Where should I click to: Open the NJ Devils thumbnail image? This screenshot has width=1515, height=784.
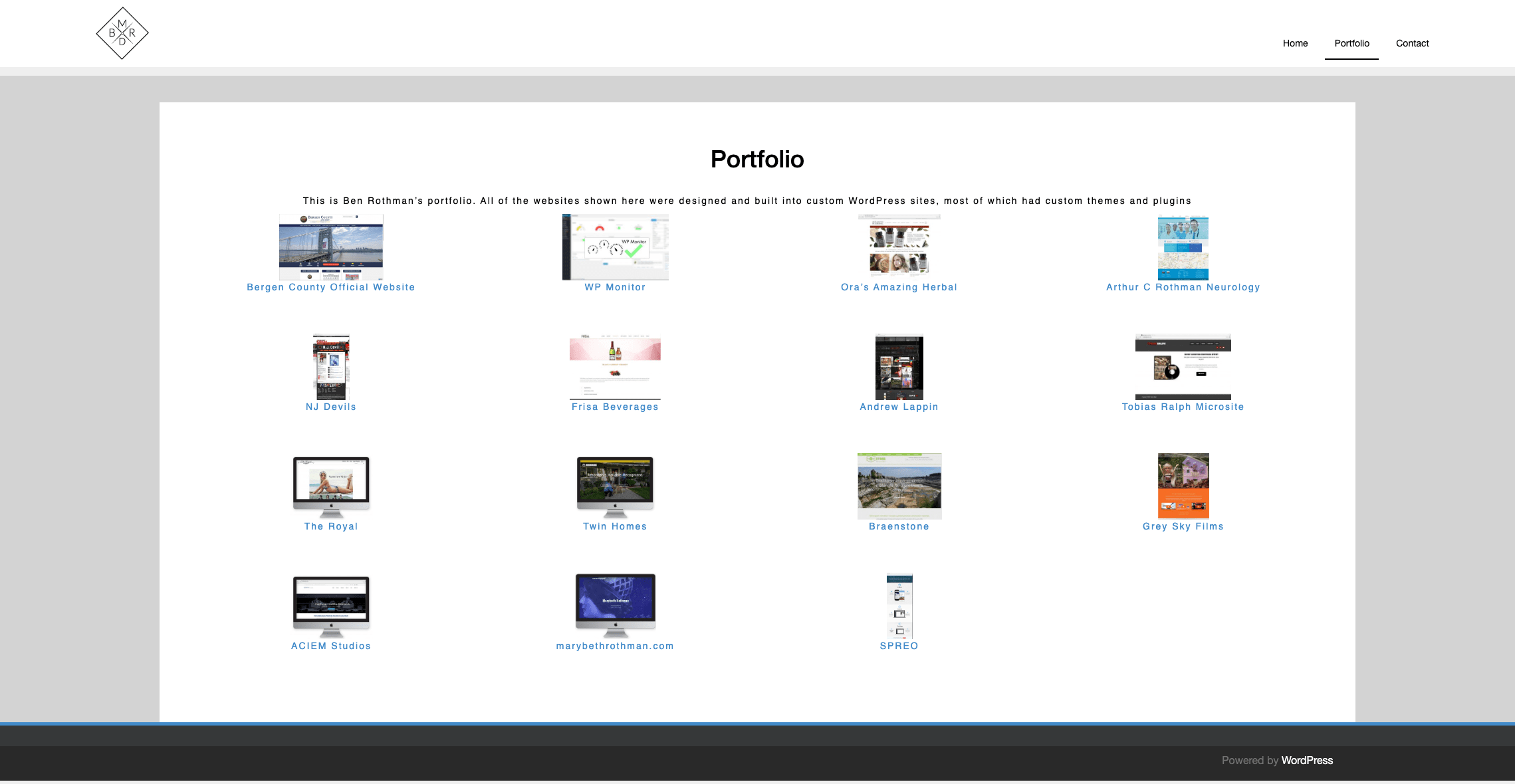(x=331, y=366)
